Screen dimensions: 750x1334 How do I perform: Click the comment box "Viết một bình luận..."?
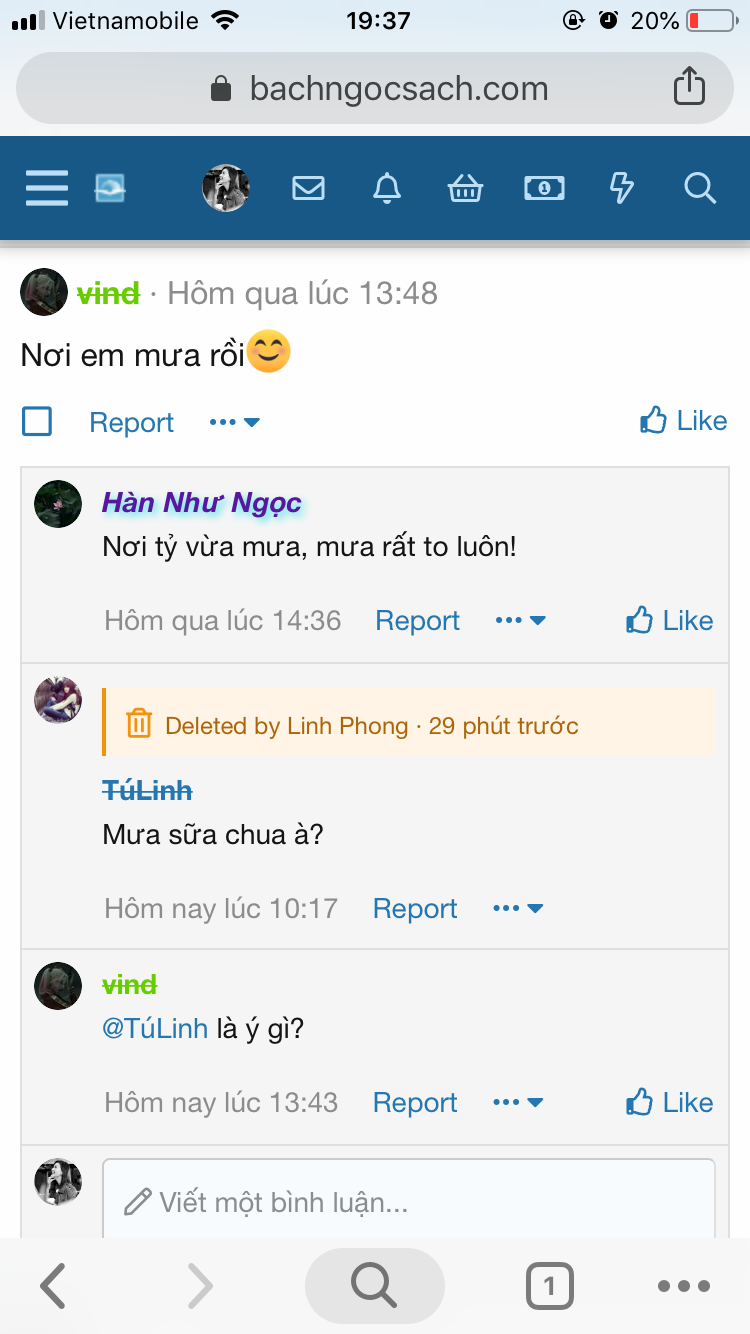coord(408,1200)
